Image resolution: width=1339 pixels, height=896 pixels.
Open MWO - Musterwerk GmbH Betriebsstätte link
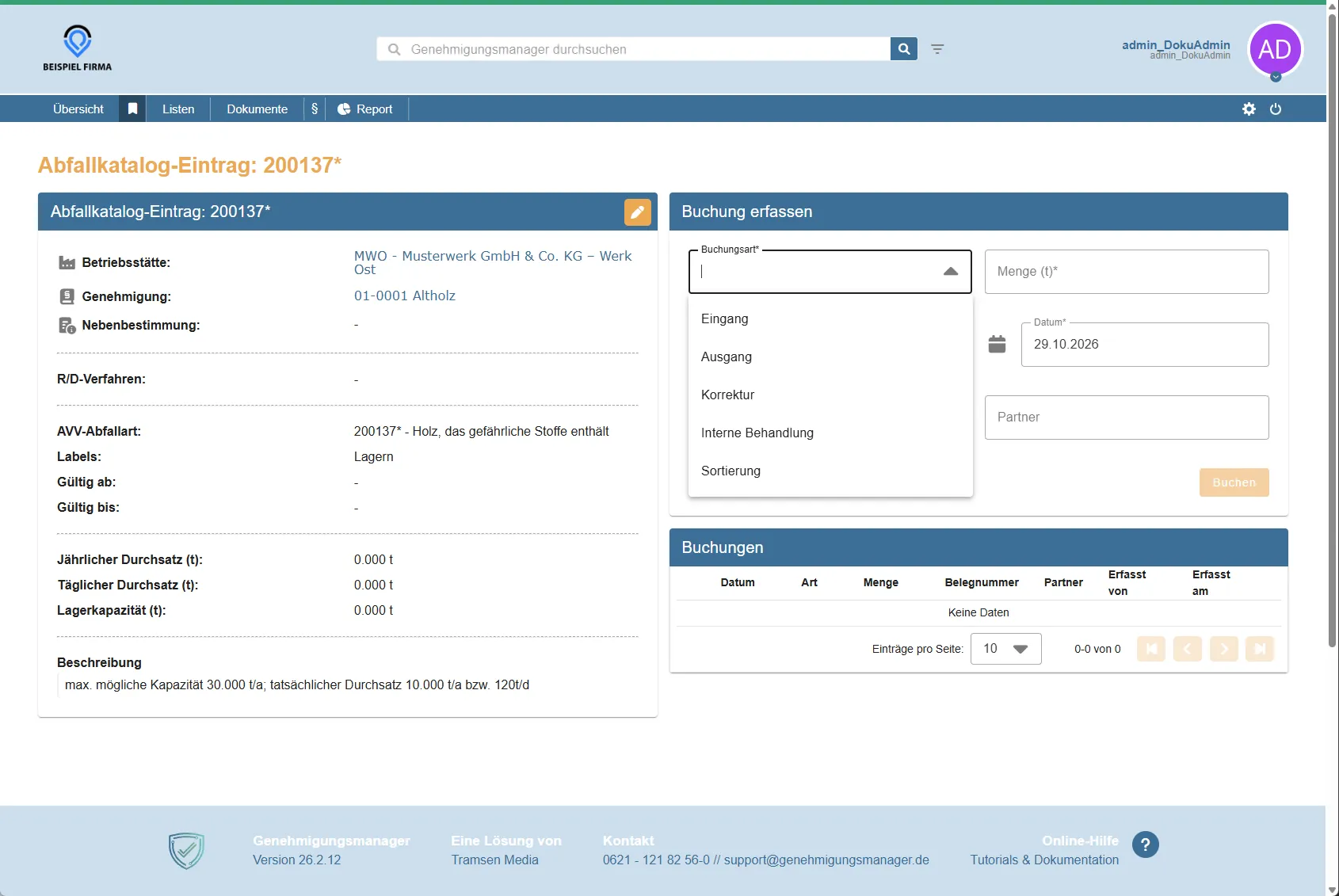(493, 262)
